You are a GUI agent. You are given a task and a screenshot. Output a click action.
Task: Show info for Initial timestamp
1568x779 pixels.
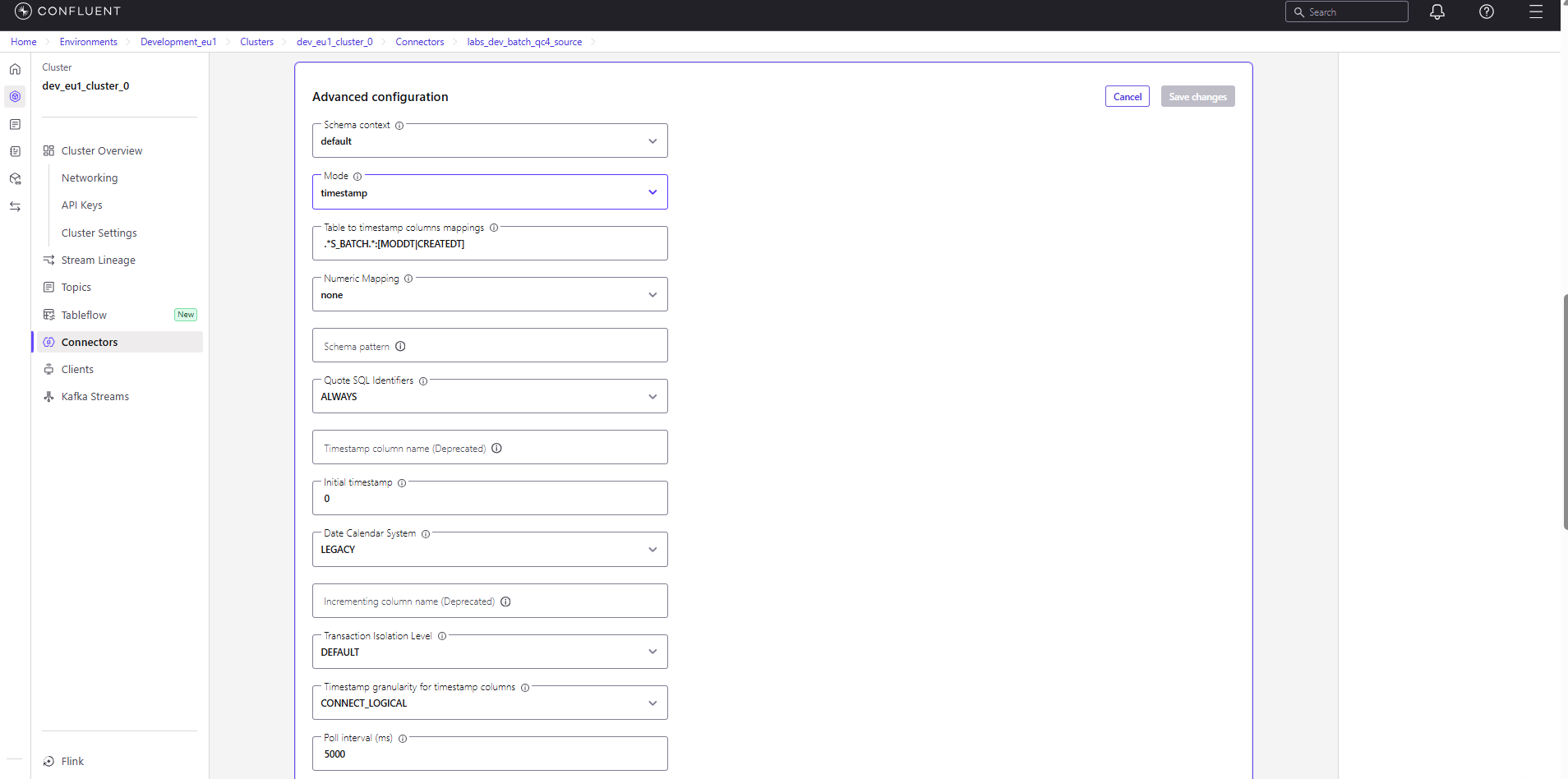402,483
